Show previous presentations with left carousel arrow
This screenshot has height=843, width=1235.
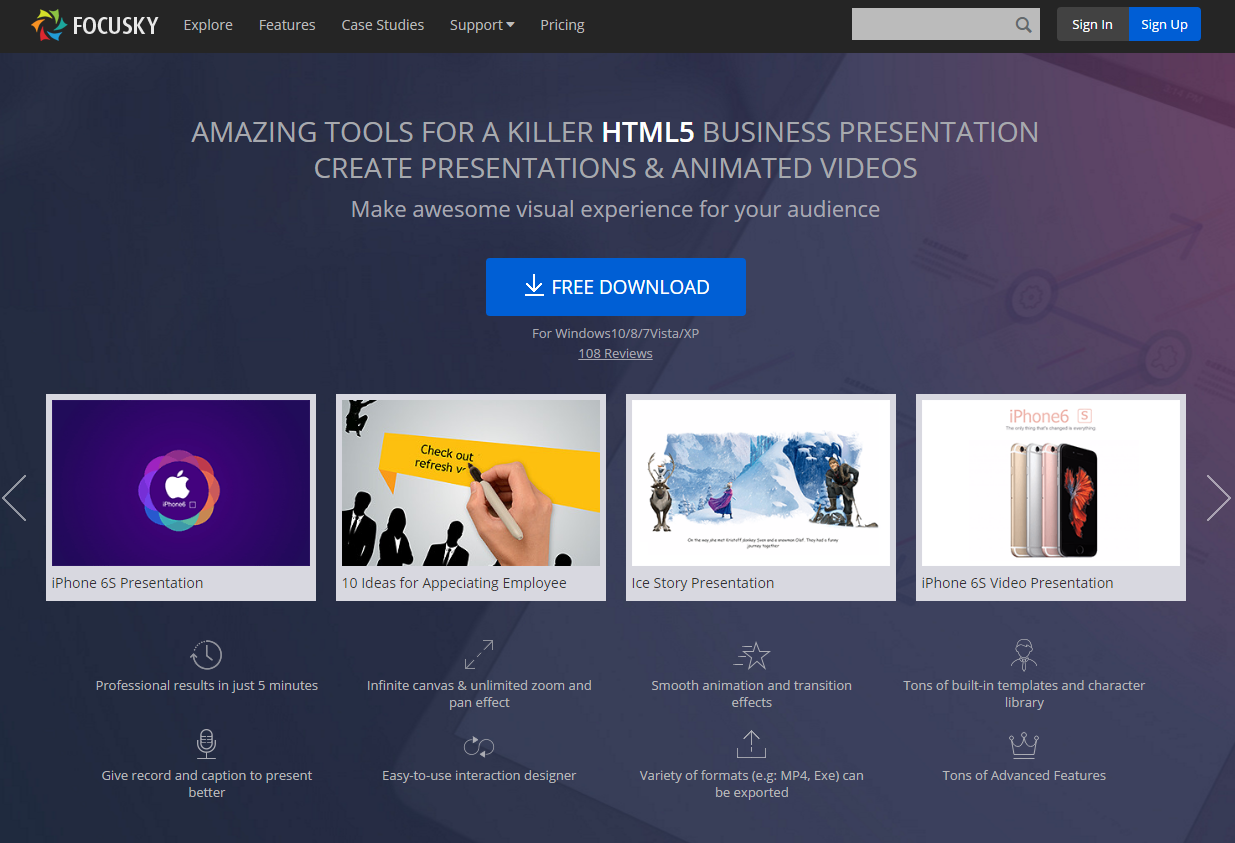point(15,498)
